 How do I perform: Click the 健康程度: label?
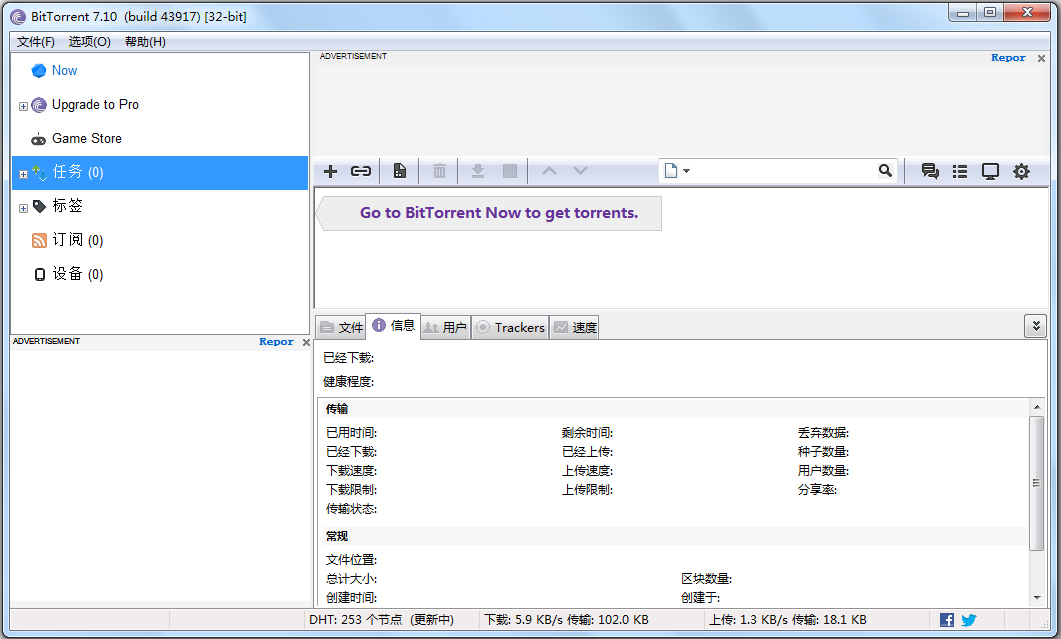pyautogui.click(x=348, y=382)
